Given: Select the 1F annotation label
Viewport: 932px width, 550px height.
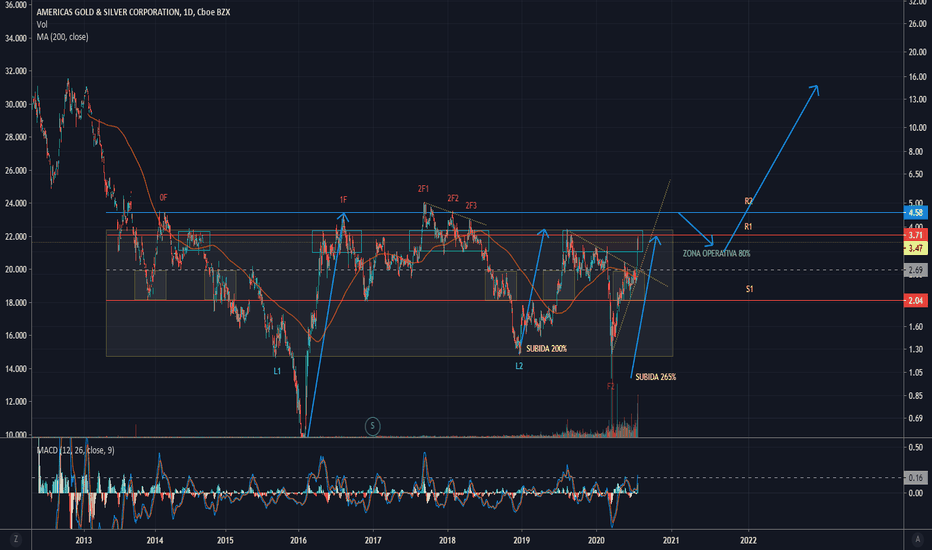Looking at the screenshot, I should (343, 200).
